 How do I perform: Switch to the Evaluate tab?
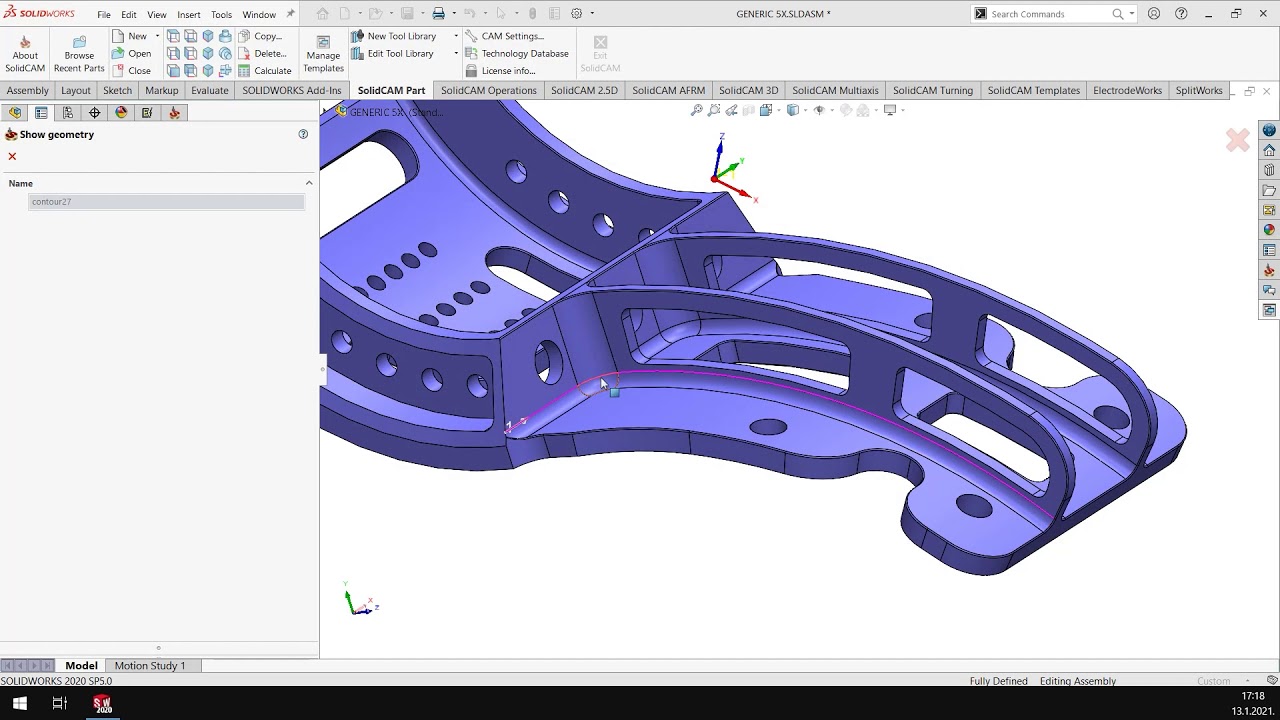(210, 90)
